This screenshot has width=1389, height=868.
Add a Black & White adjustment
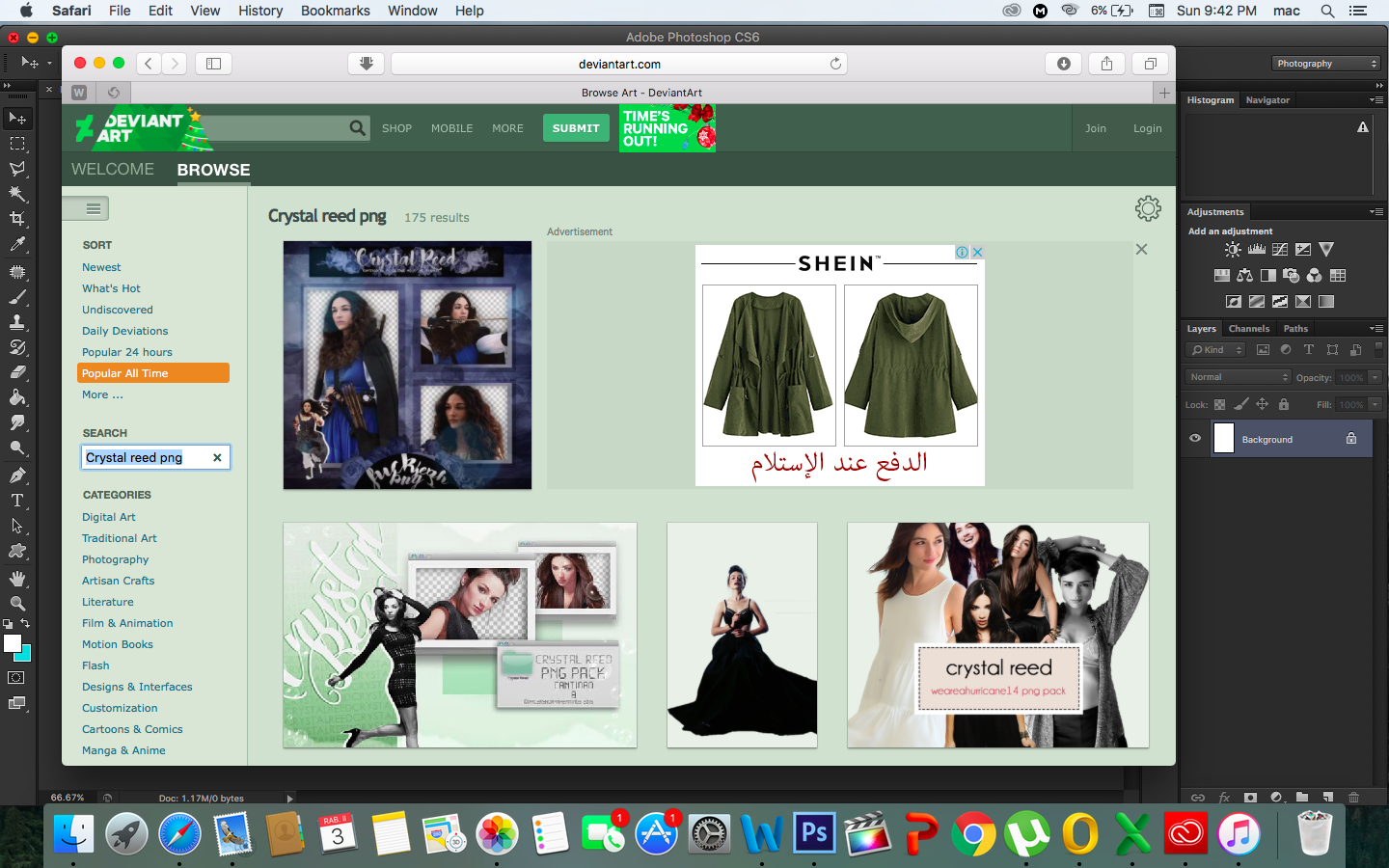(1267, 276)
